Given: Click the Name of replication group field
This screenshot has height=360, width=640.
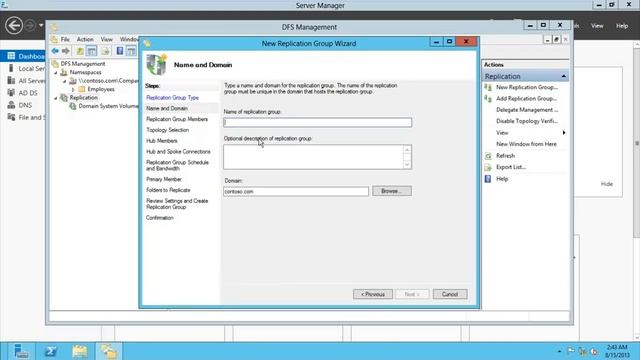Looking at the screenshot, I should coord(318,122).
